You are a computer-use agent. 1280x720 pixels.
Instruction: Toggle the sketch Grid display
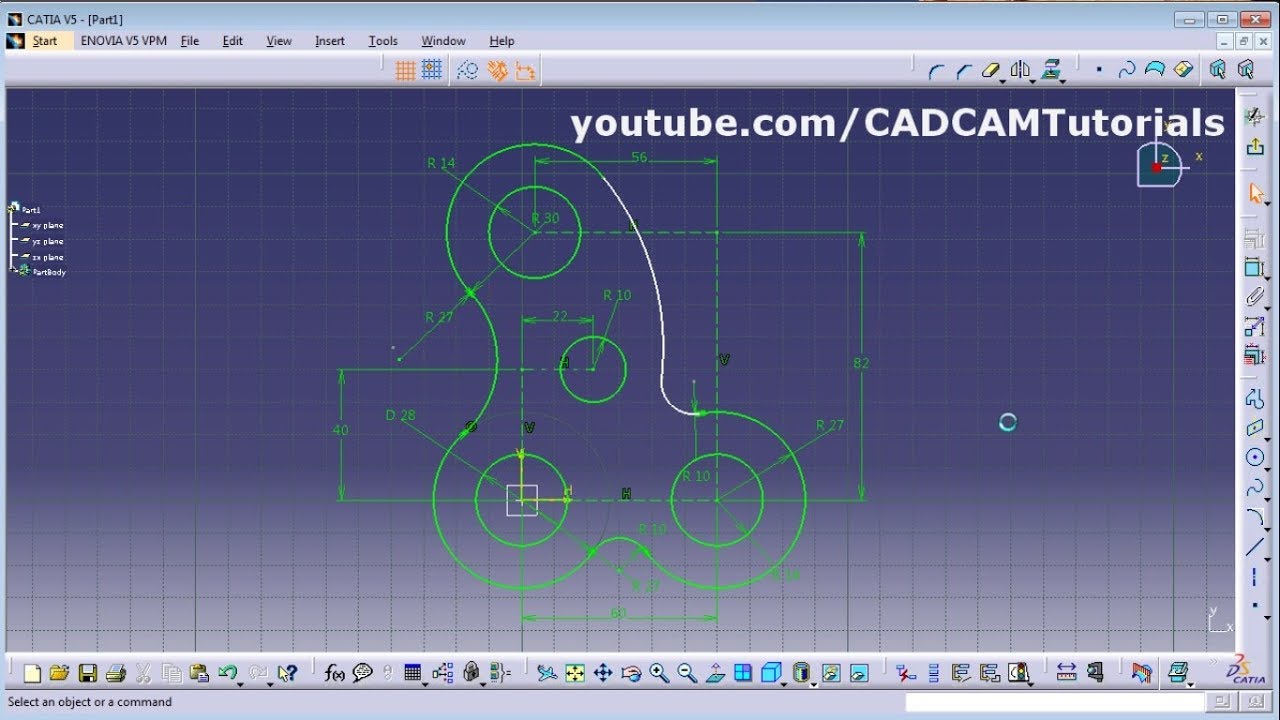coord(405,70)
